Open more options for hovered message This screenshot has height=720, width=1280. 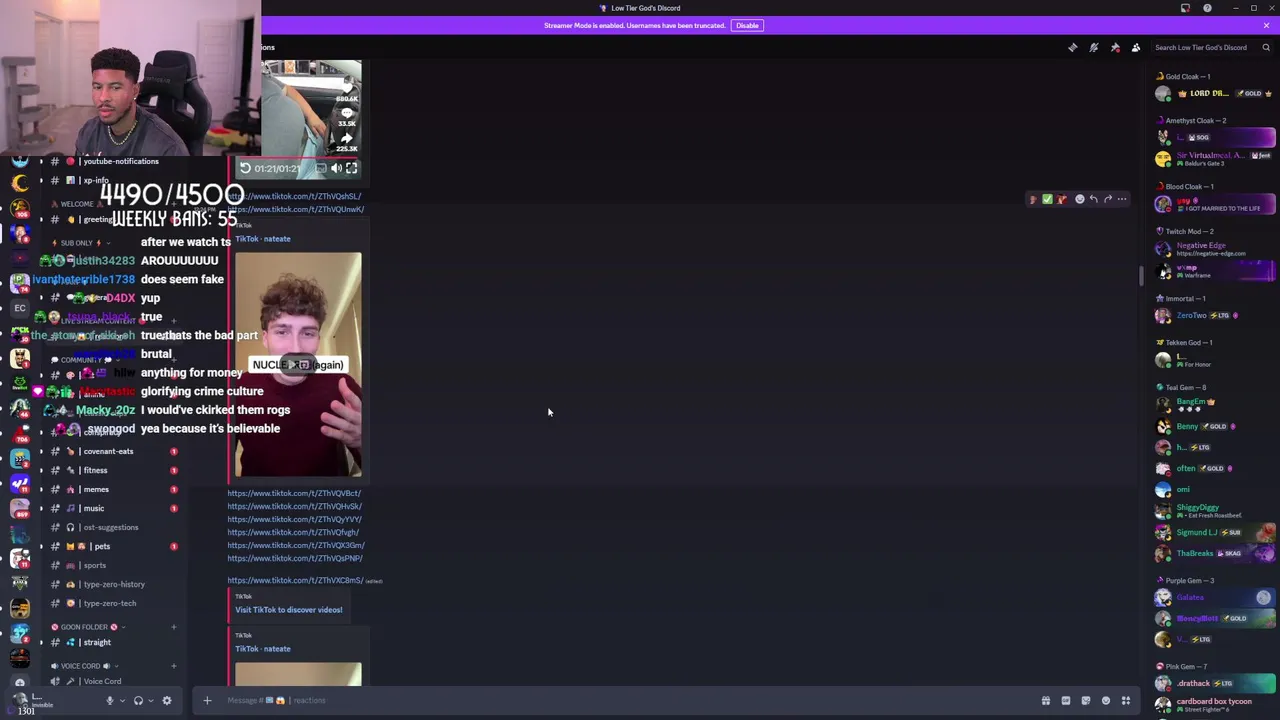tap(1122, 199)
